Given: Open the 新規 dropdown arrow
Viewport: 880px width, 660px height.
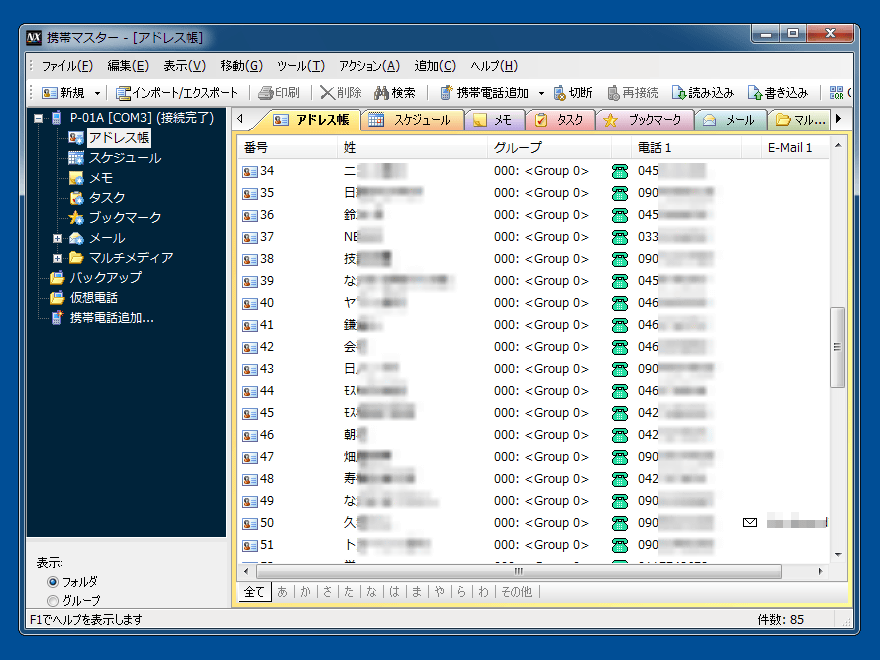Looking at the screenshot, I should coord(97,93).
